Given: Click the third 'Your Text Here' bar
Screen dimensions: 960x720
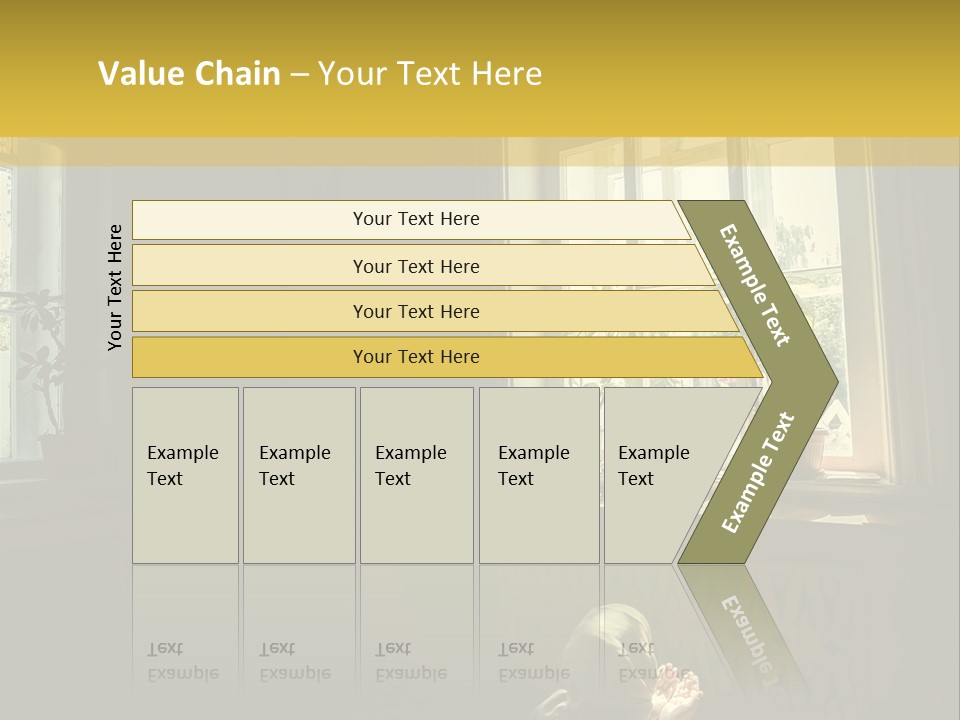Looking at the screenshot, I should click(416, 311).
